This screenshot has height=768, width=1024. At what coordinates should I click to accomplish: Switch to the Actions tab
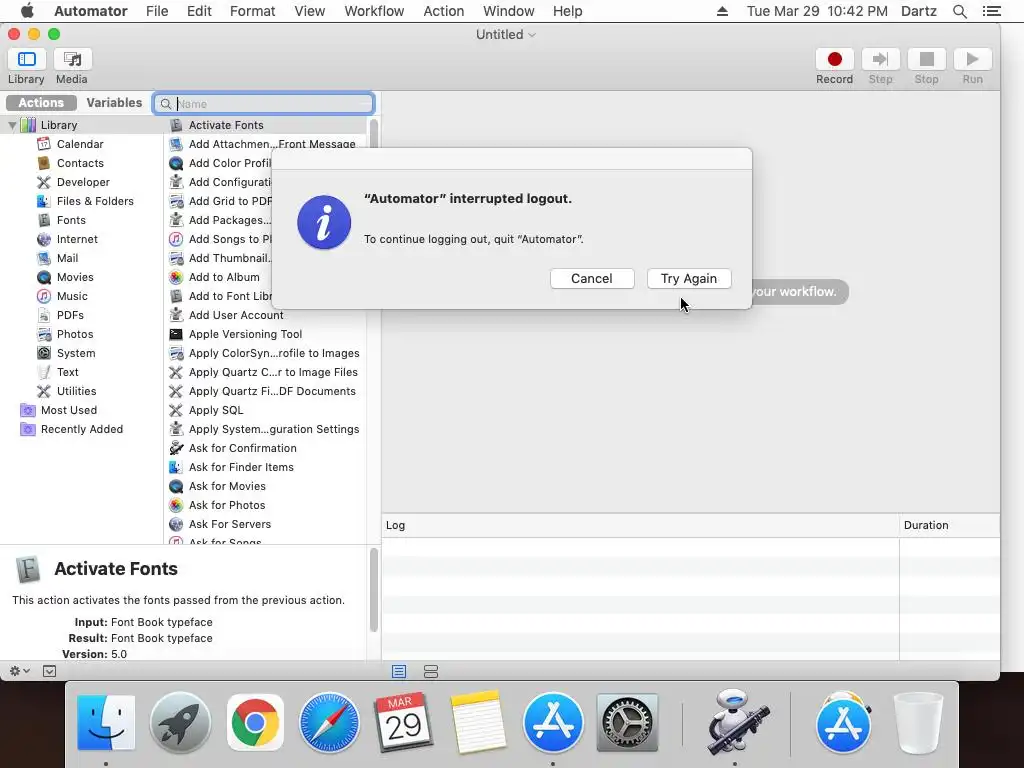pyautogui.click(x=40, y=103)
